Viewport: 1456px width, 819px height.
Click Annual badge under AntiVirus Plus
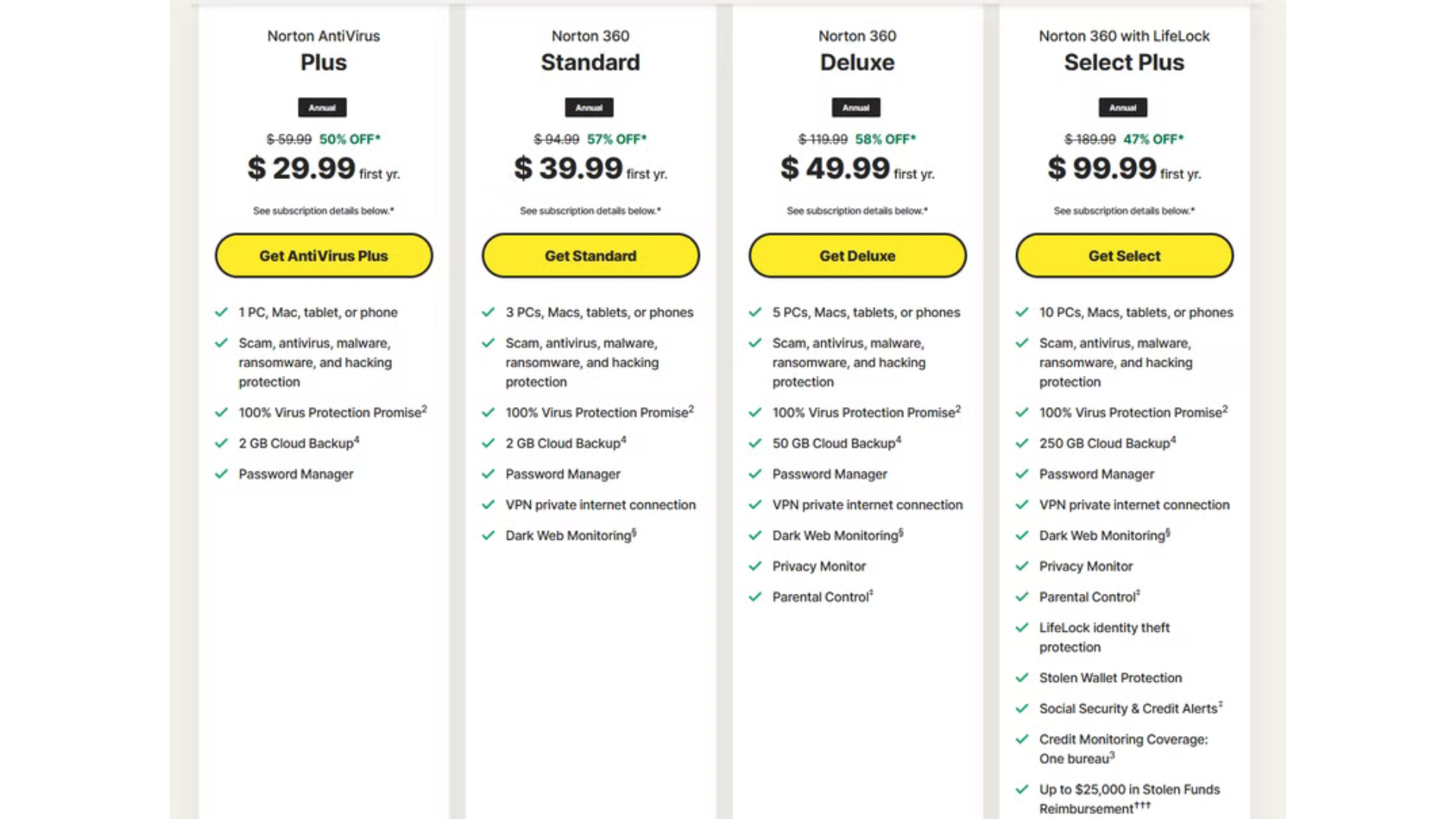[x=322, y=108]
